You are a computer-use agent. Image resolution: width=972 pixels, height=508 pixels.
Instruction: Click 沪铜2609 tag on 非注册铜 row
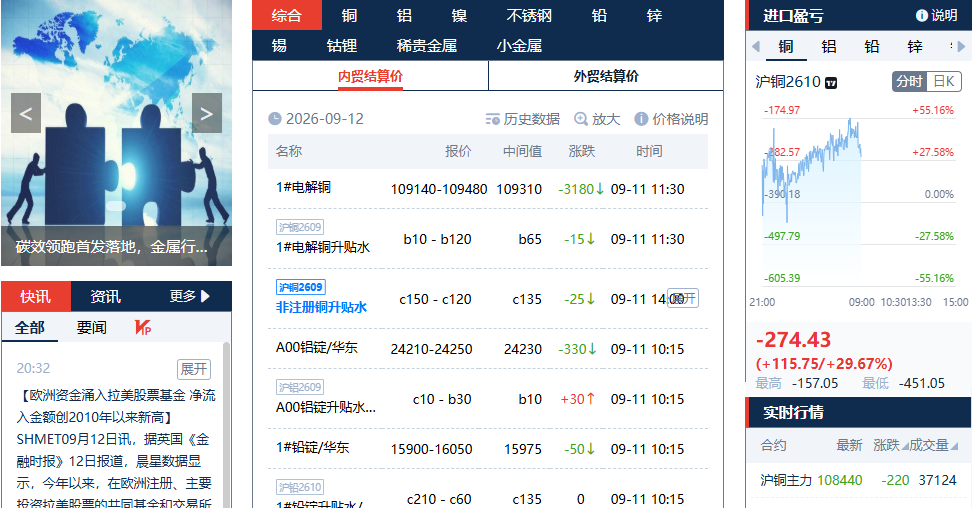pyautogui.click(x=301, y=287)
